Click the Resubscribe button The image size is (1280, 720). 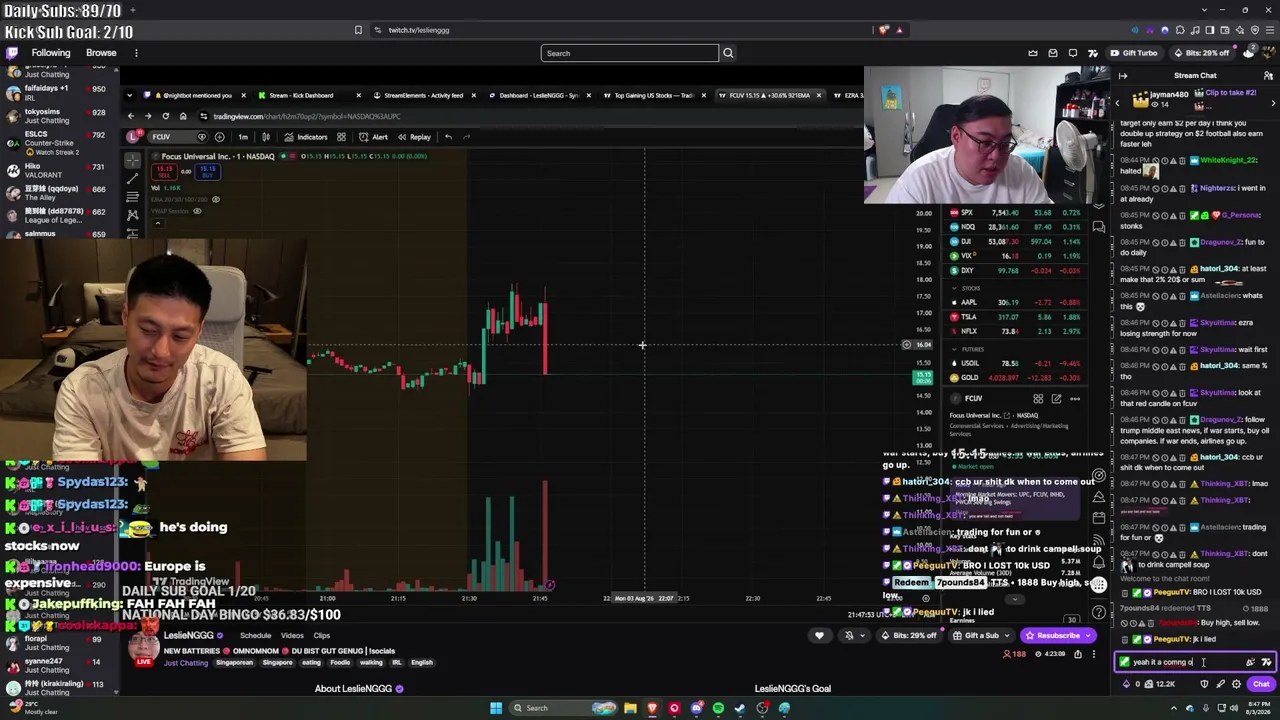point(1051,635)
